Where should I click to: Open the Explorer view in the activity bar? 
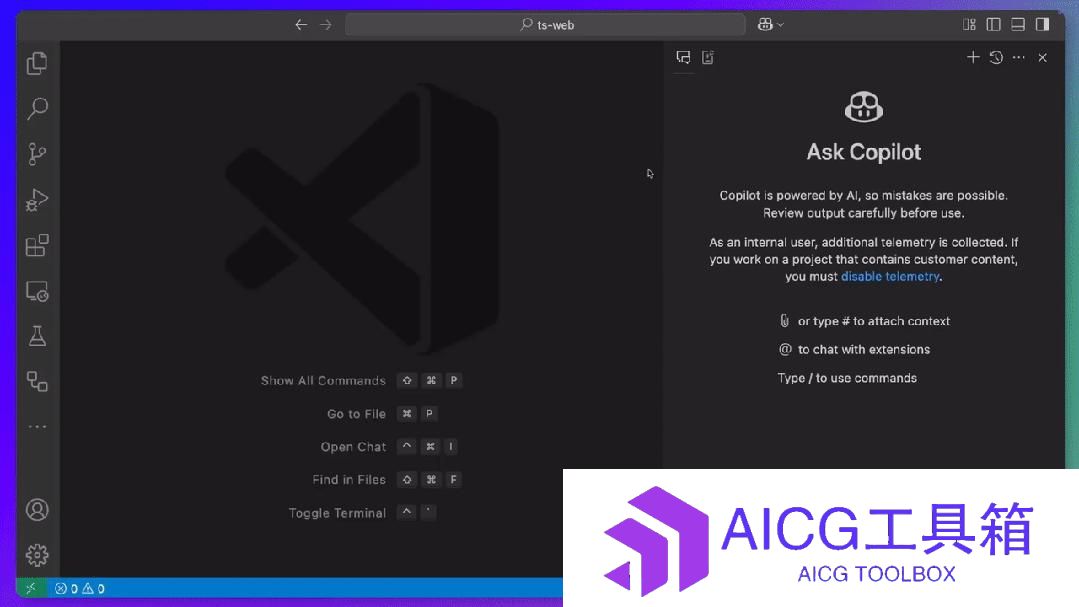37,63
